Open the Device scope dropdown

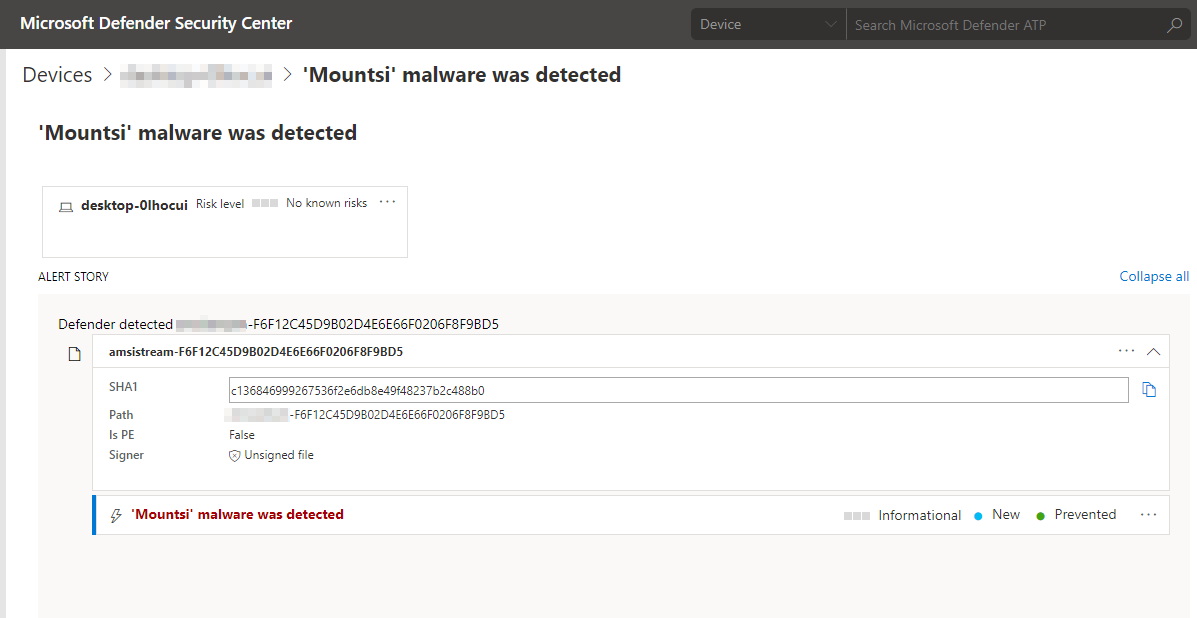click(767, 23)
